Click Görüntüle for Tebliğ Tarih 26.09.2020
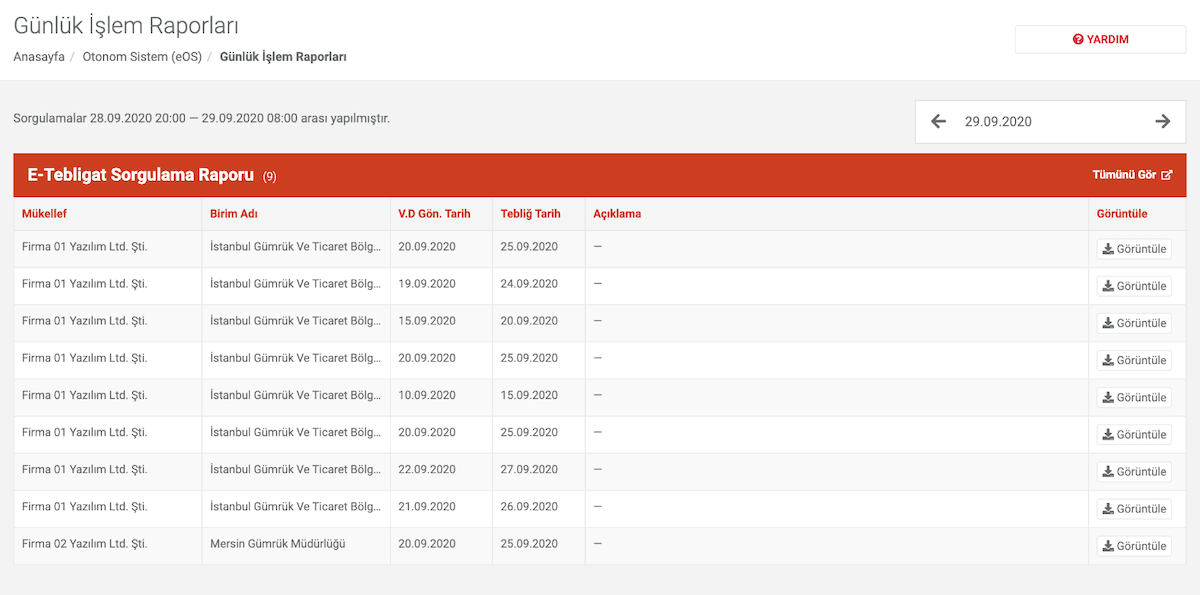Viewport: 1200px width, 595px height. pos(1134,509)
